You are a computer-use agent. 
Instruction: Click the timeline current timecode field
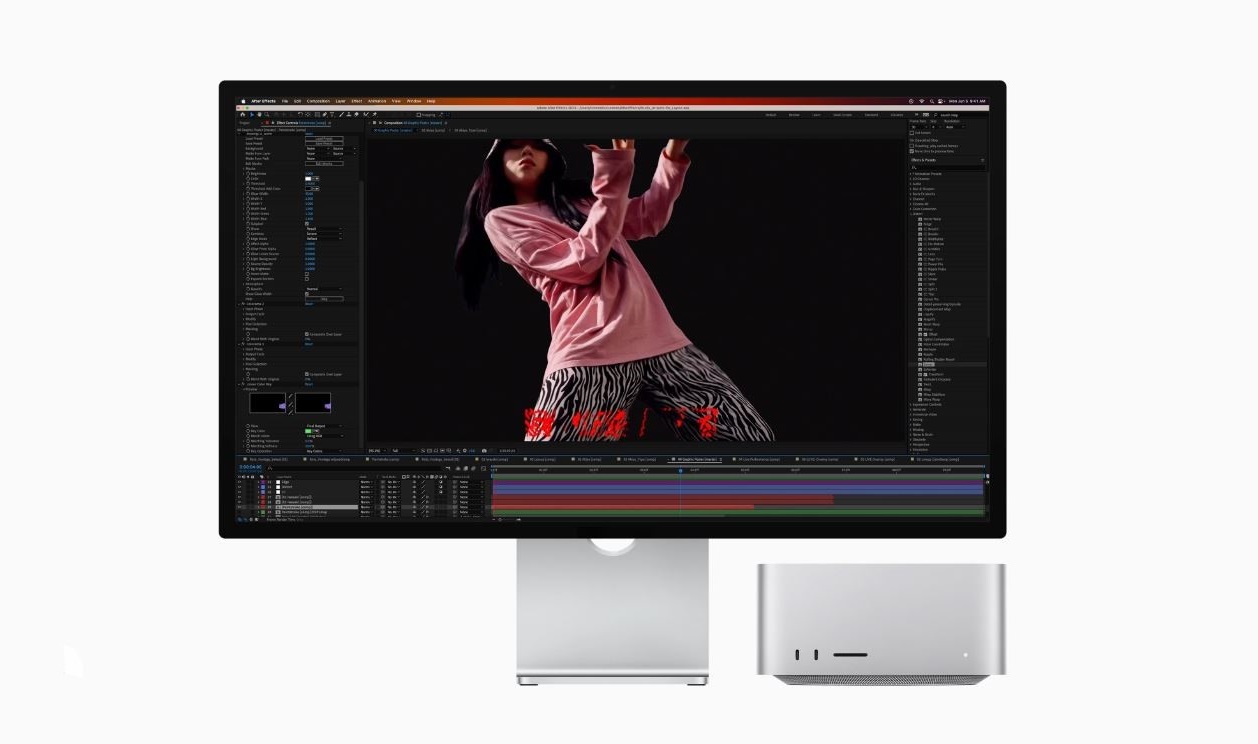click(251, 467)
